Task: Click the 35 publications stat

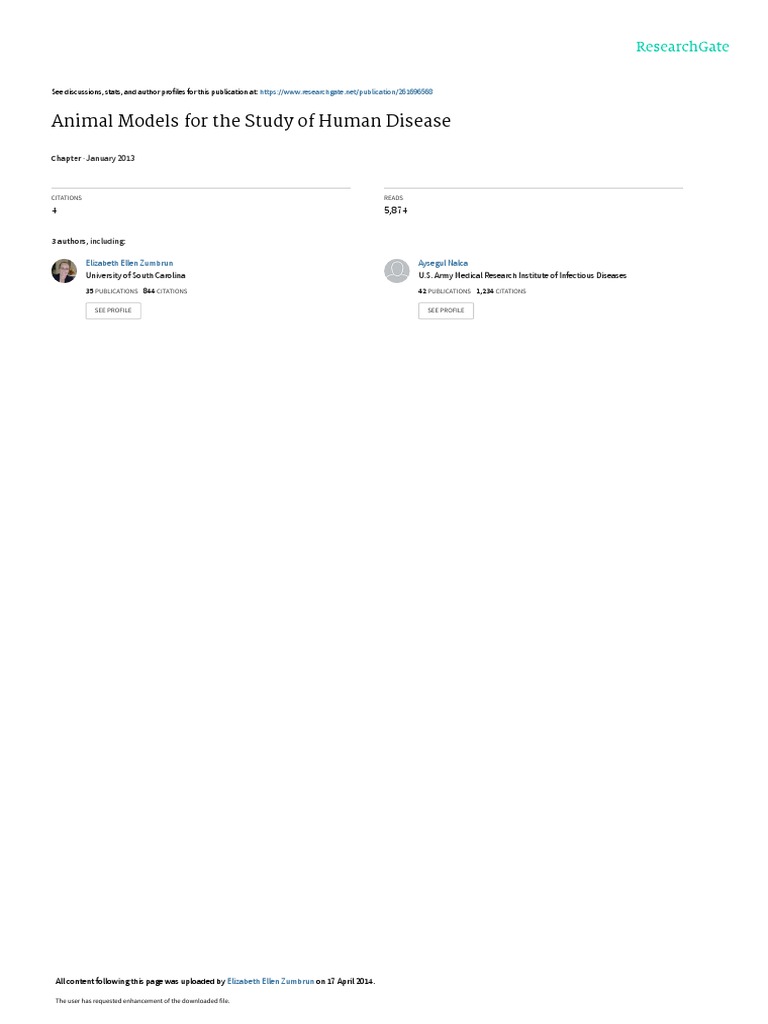Action: tap(112, 291)
